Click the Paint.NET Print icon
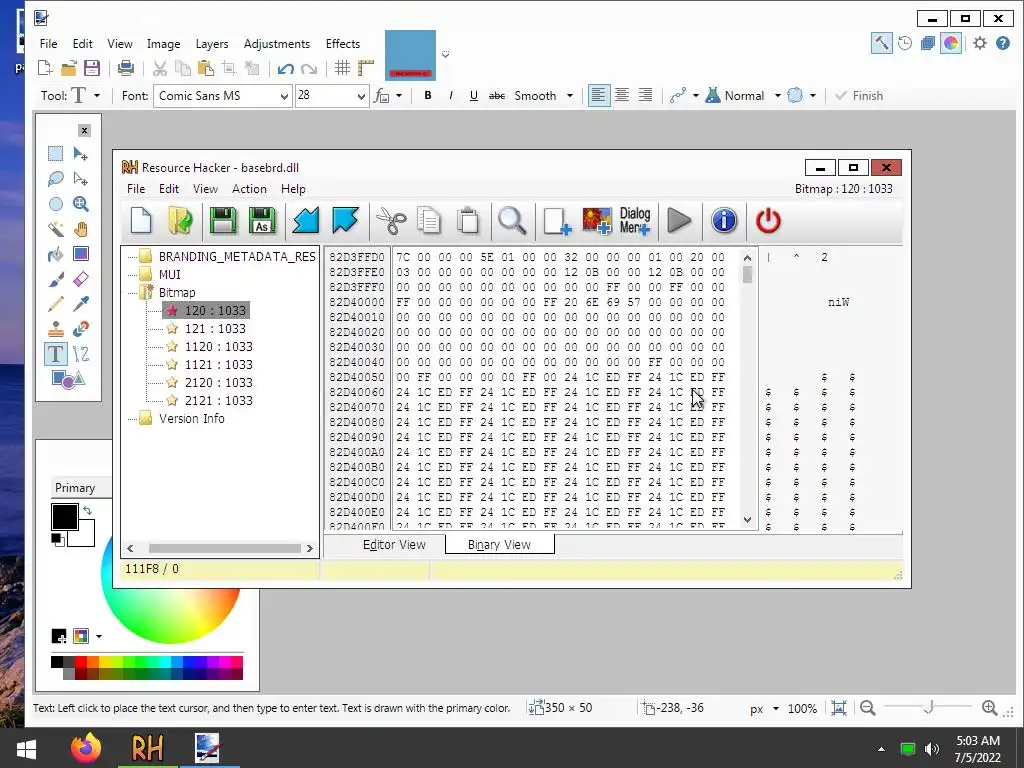This screenshot has width=1024, height=768. click(x=125, y=68)
